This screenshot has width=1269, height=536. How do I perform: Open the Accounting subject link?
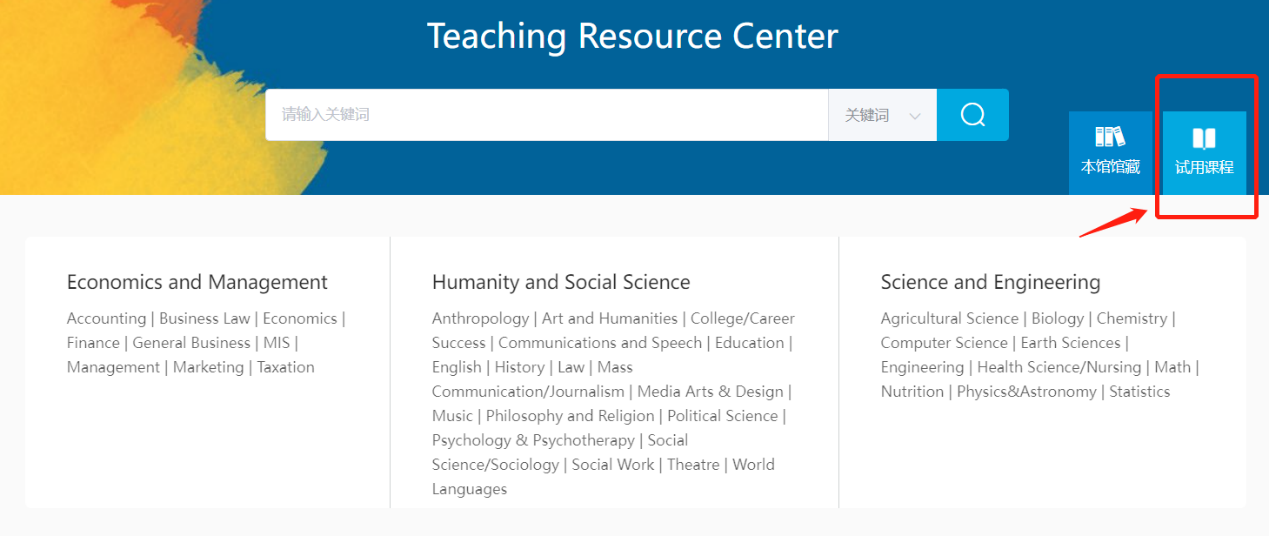(106, 318)
